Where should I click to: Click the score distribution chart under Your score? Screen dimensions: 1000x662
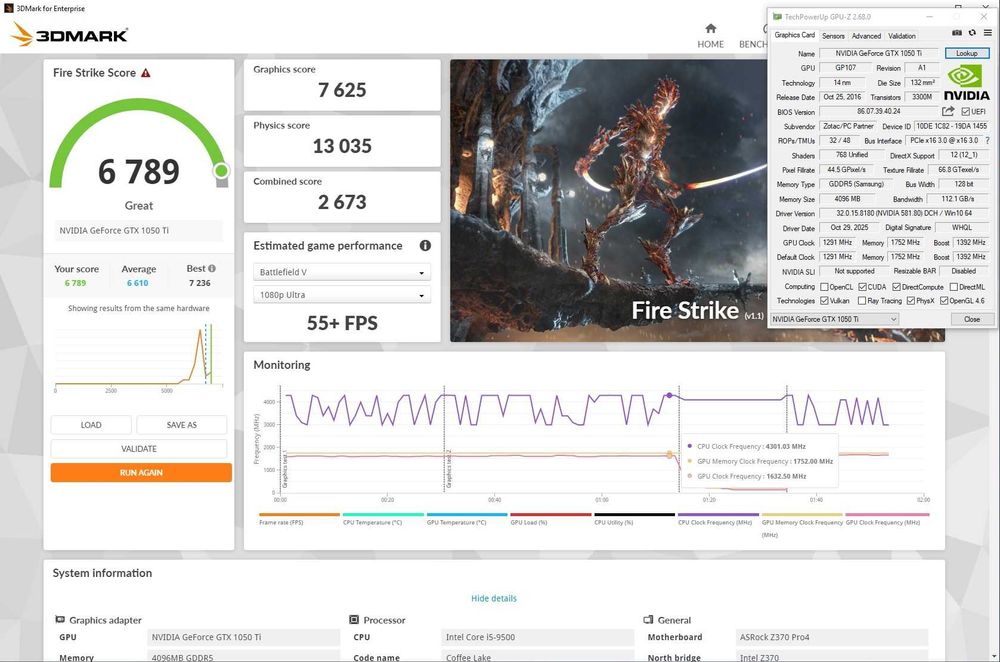pos(139,356)
